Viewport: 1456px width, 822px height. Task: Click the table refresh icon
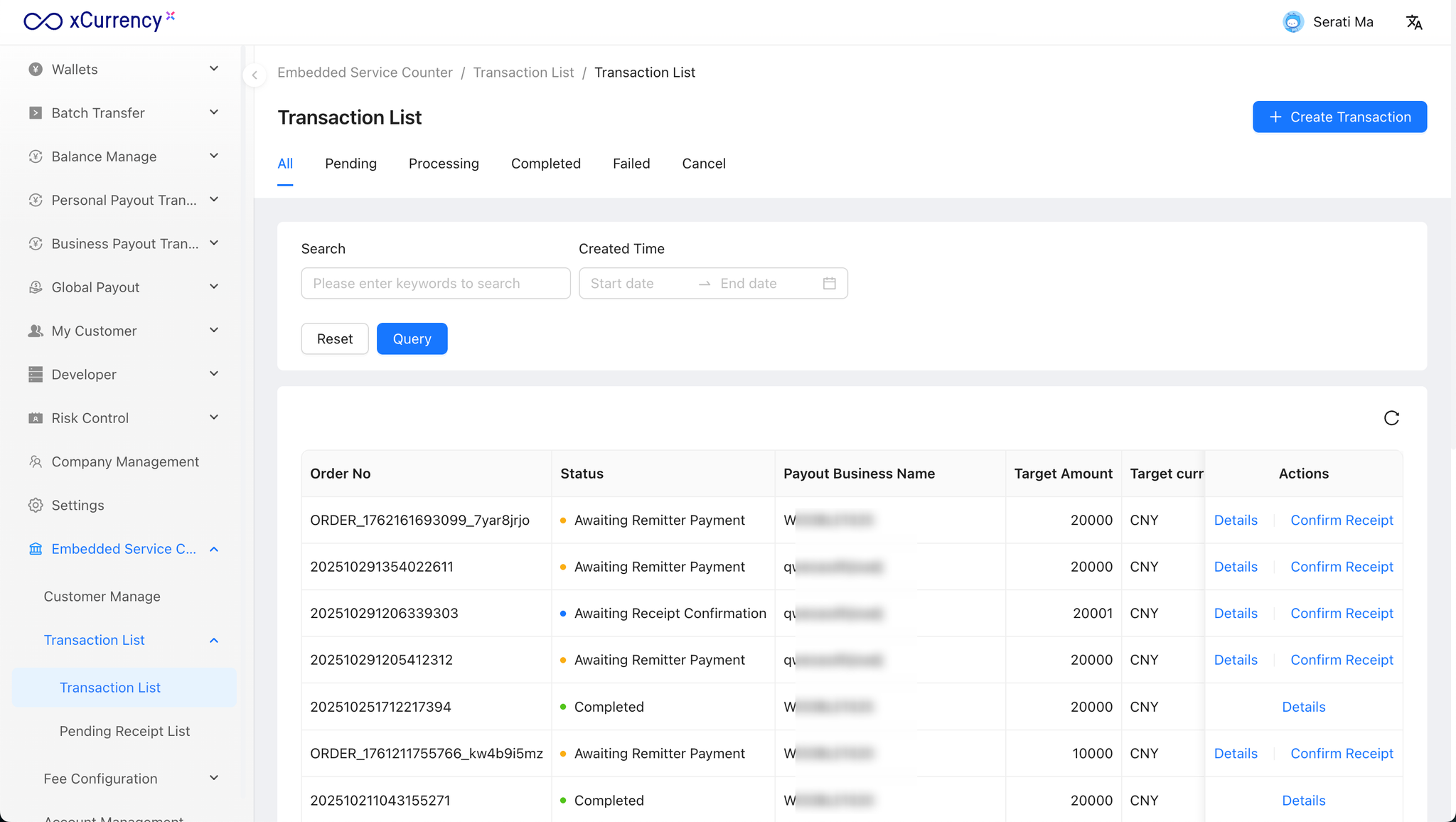[x=1391, y=418]
